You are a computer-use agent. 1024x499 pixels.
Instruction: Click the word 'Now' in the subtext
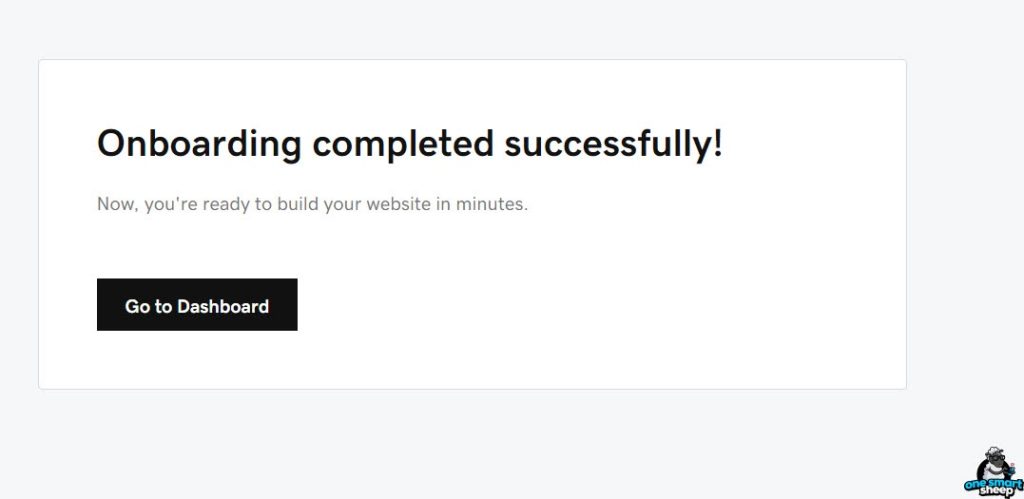(115, 204)
